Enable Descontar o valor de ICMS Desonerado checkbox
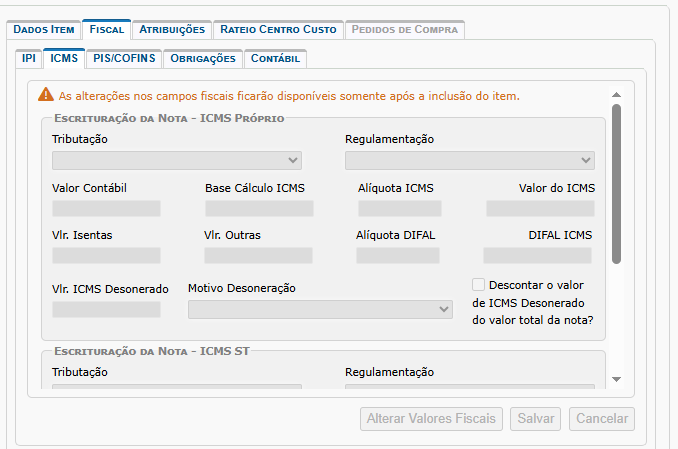The width and height of the screenshot is (678, 449). [x=479, y=284]
